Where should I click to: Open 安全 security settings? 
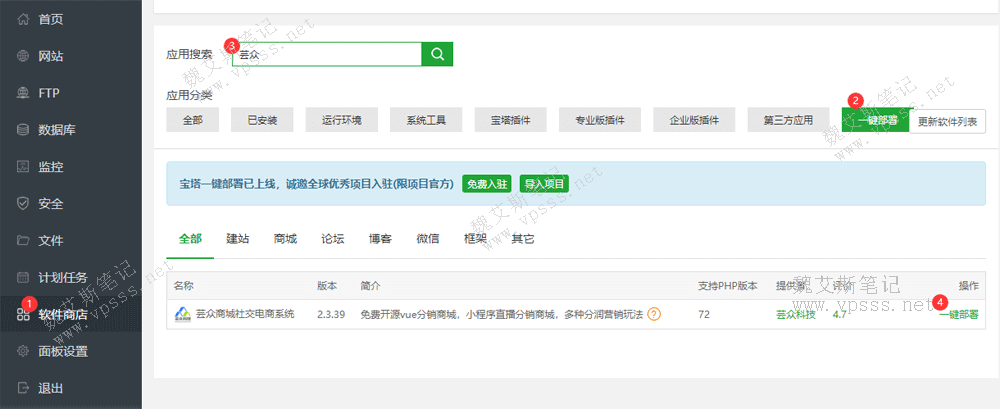[x=51, y=204]
